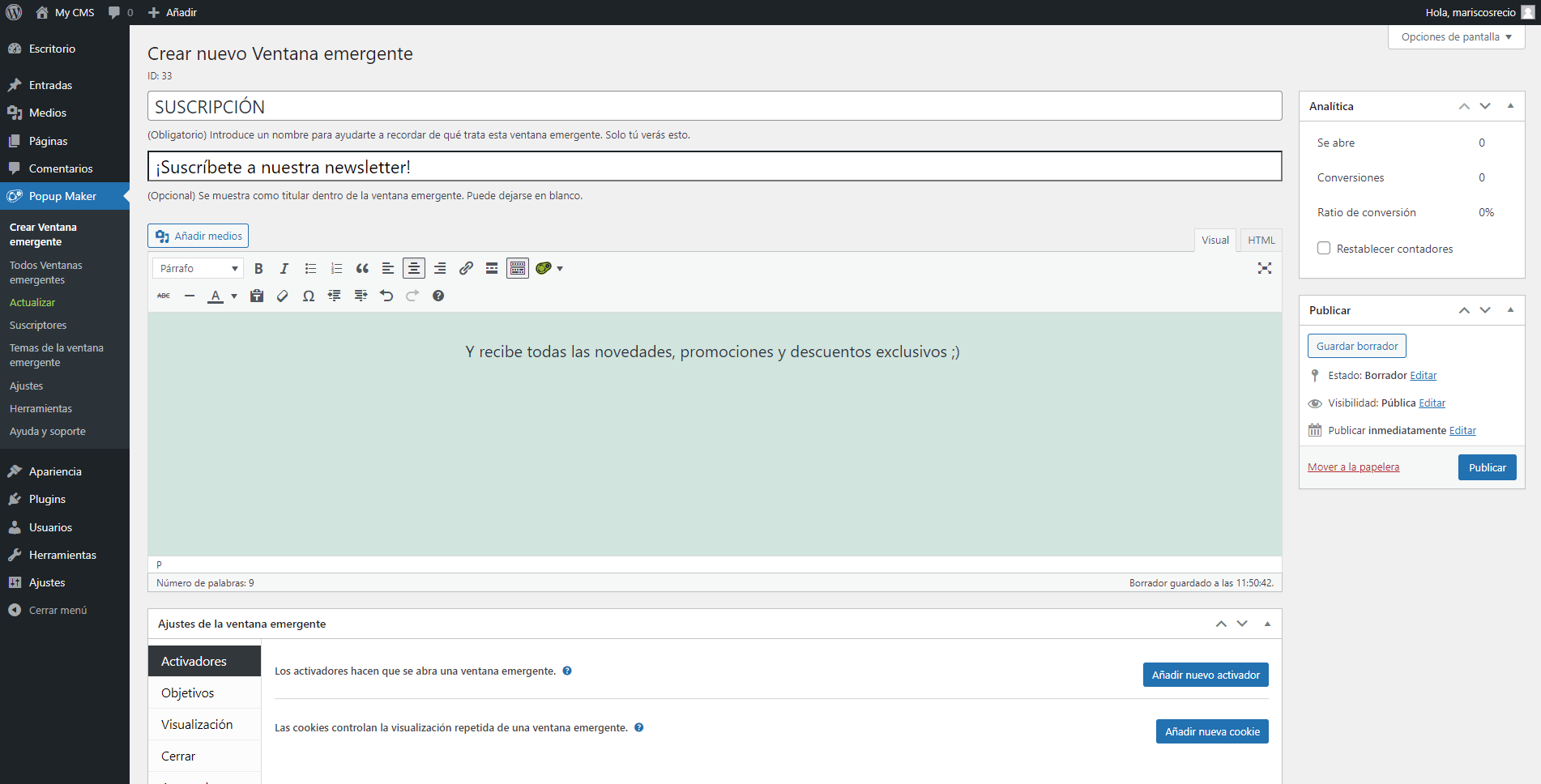Paste as plain text
1541x784 pixels.
tap(257, 296)
